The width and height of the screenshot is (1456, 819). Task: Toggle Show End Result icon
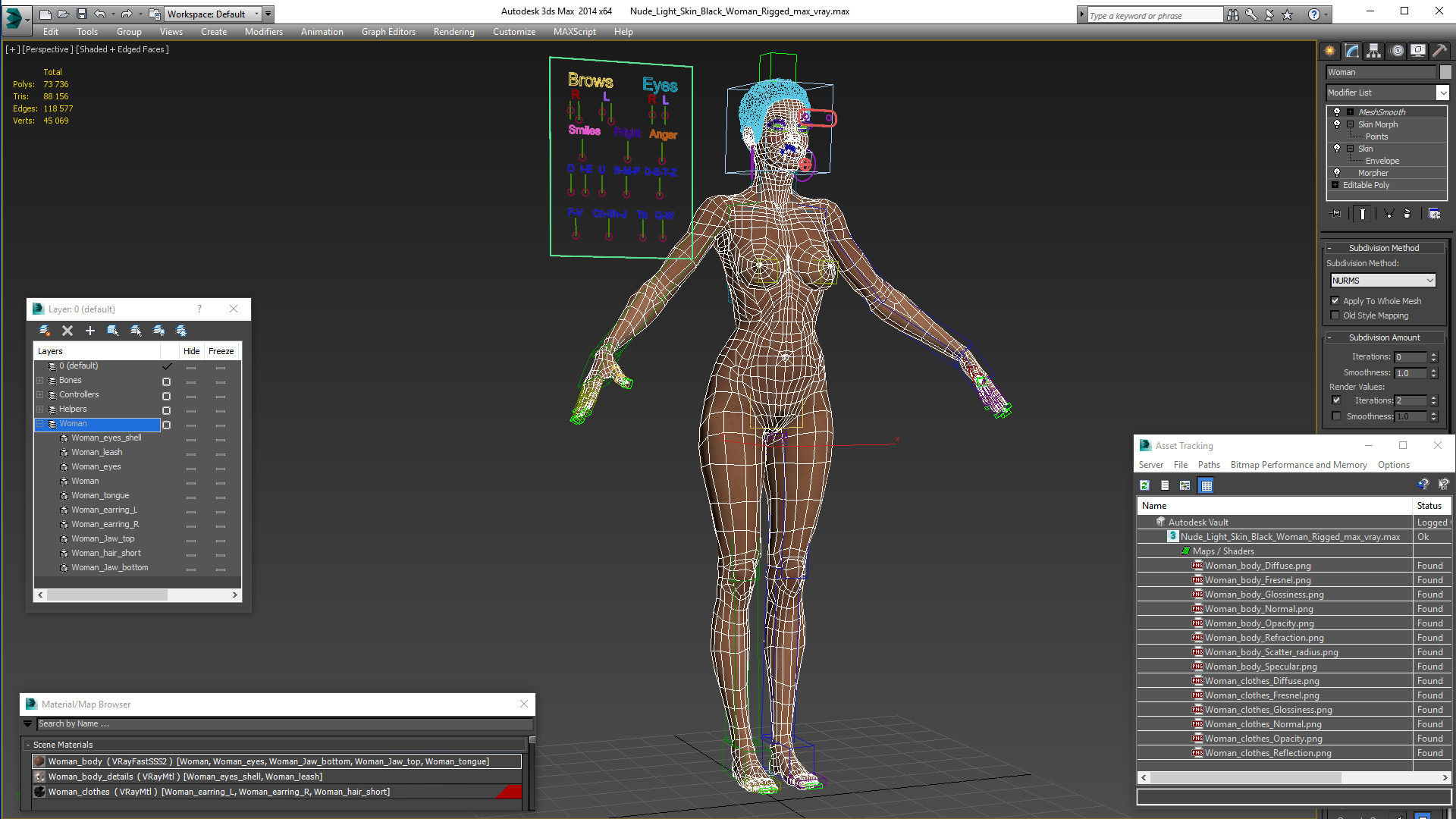pos(1363,214)
